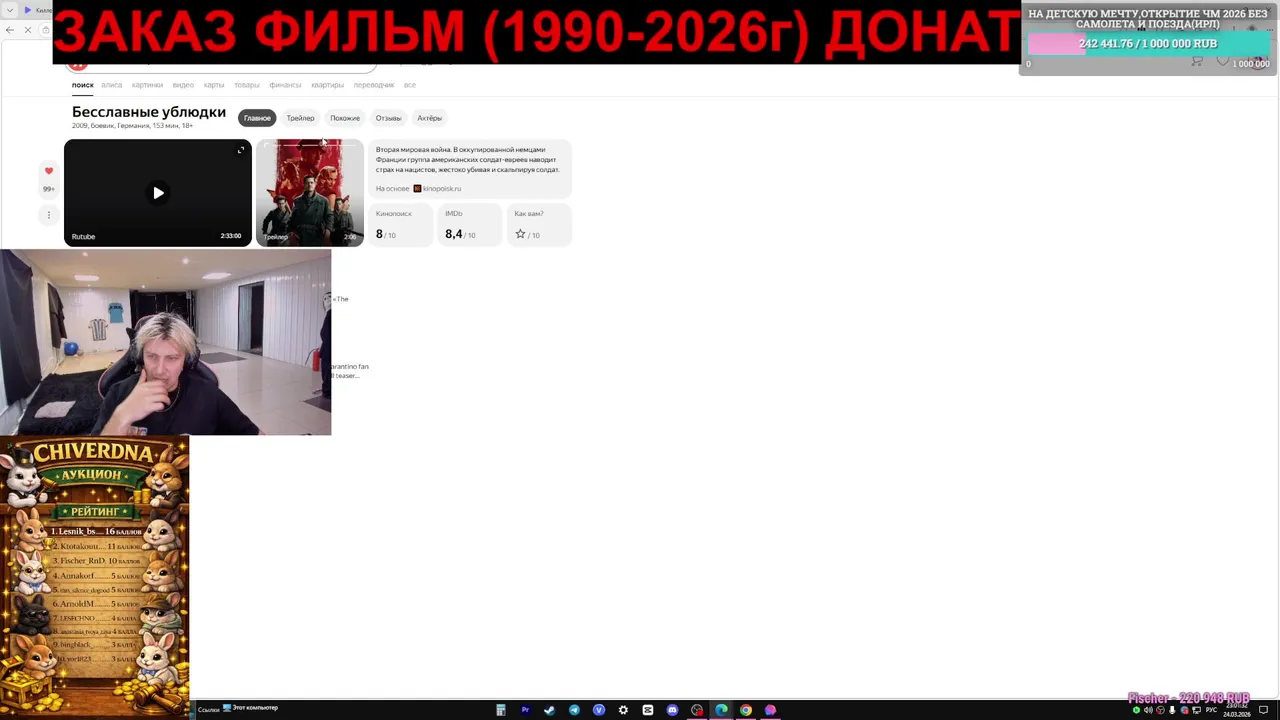The width and height of the screenshot is (1280, 720).
Task: Select the Главное tab
Action: click(x=257, y=118)
